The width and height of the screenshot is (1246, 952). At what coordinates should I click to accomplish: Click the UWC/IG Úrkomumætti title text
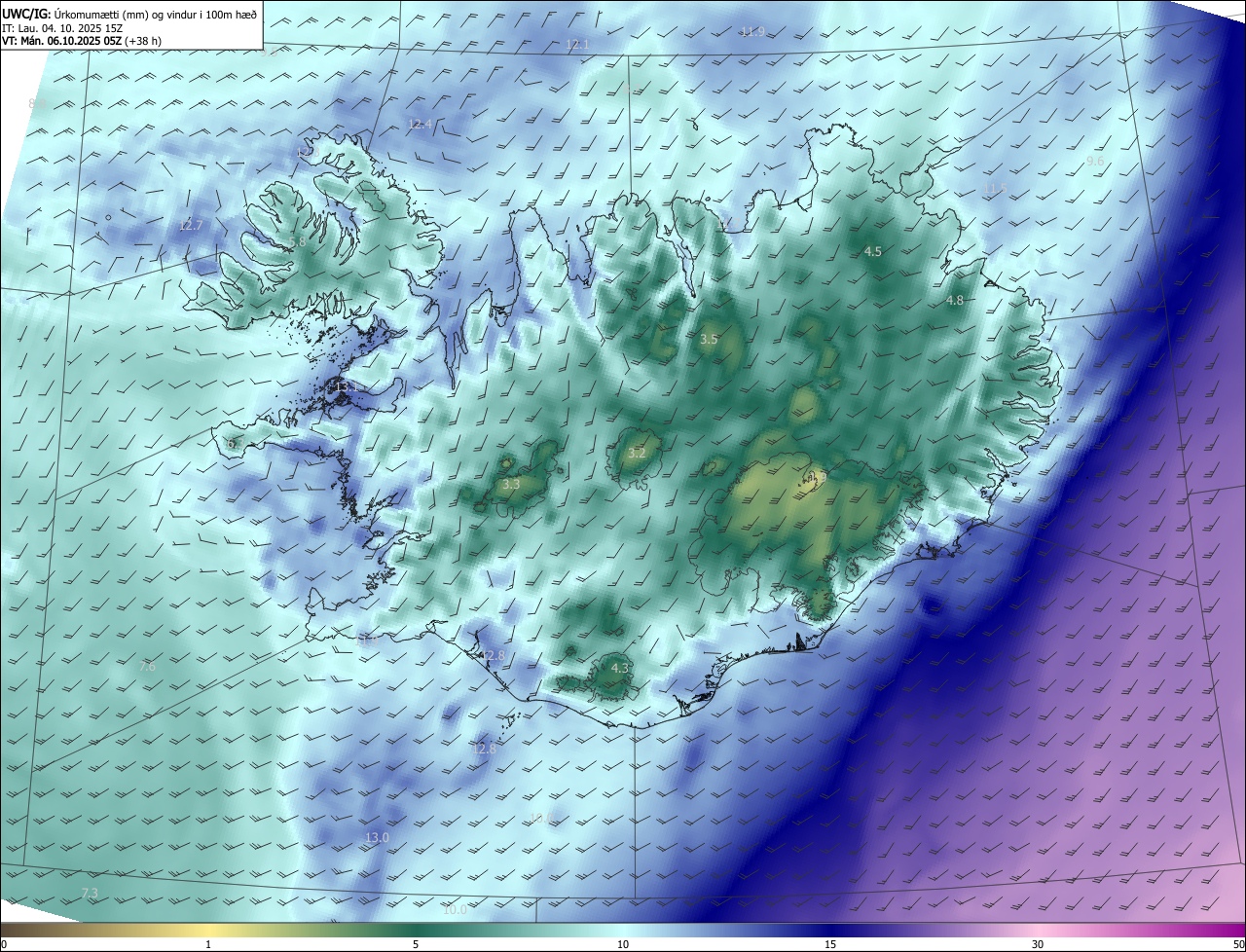tap(129, 13)
